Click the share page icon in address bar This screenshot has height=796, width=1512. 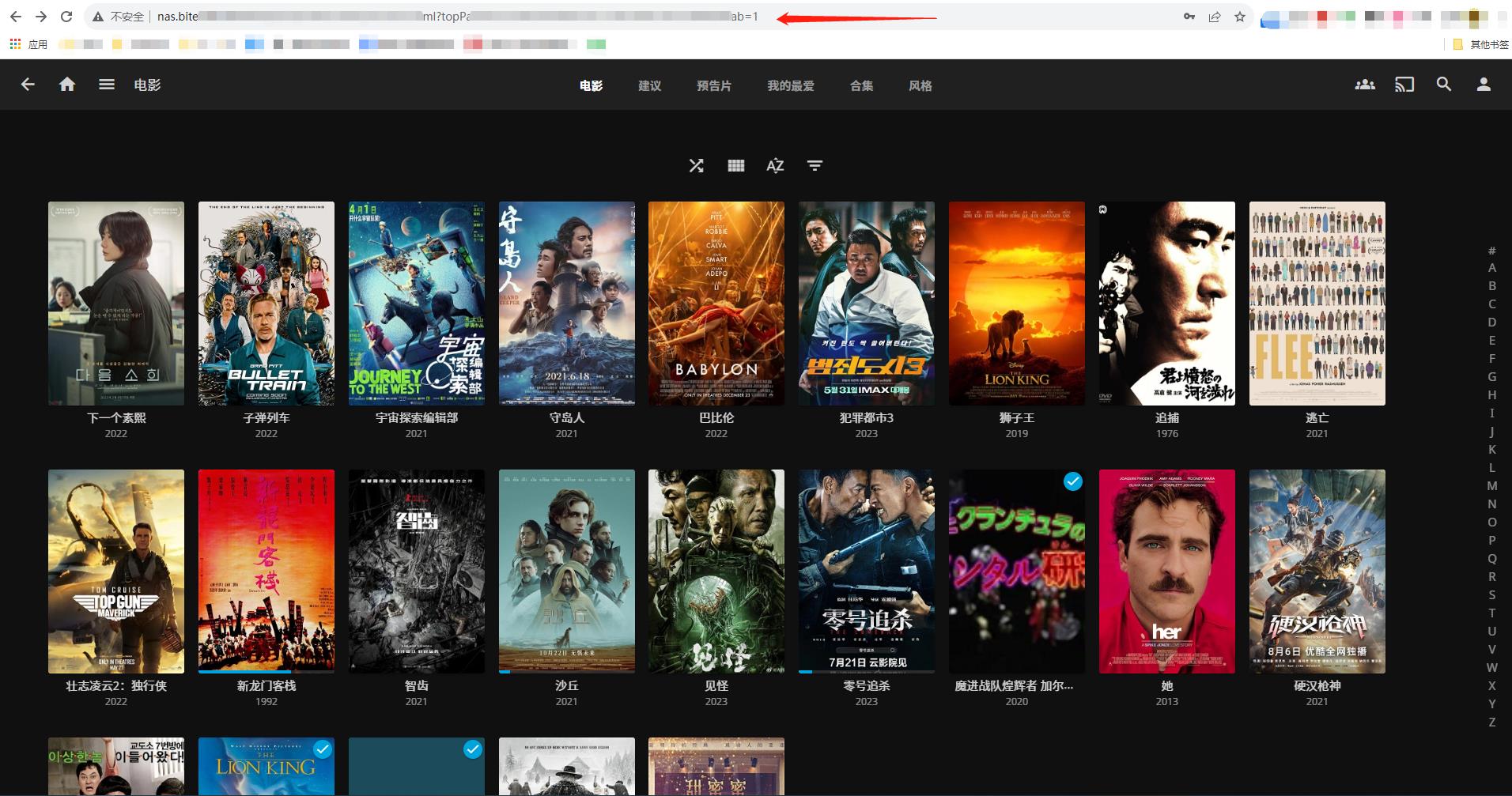click(1215, 17)
